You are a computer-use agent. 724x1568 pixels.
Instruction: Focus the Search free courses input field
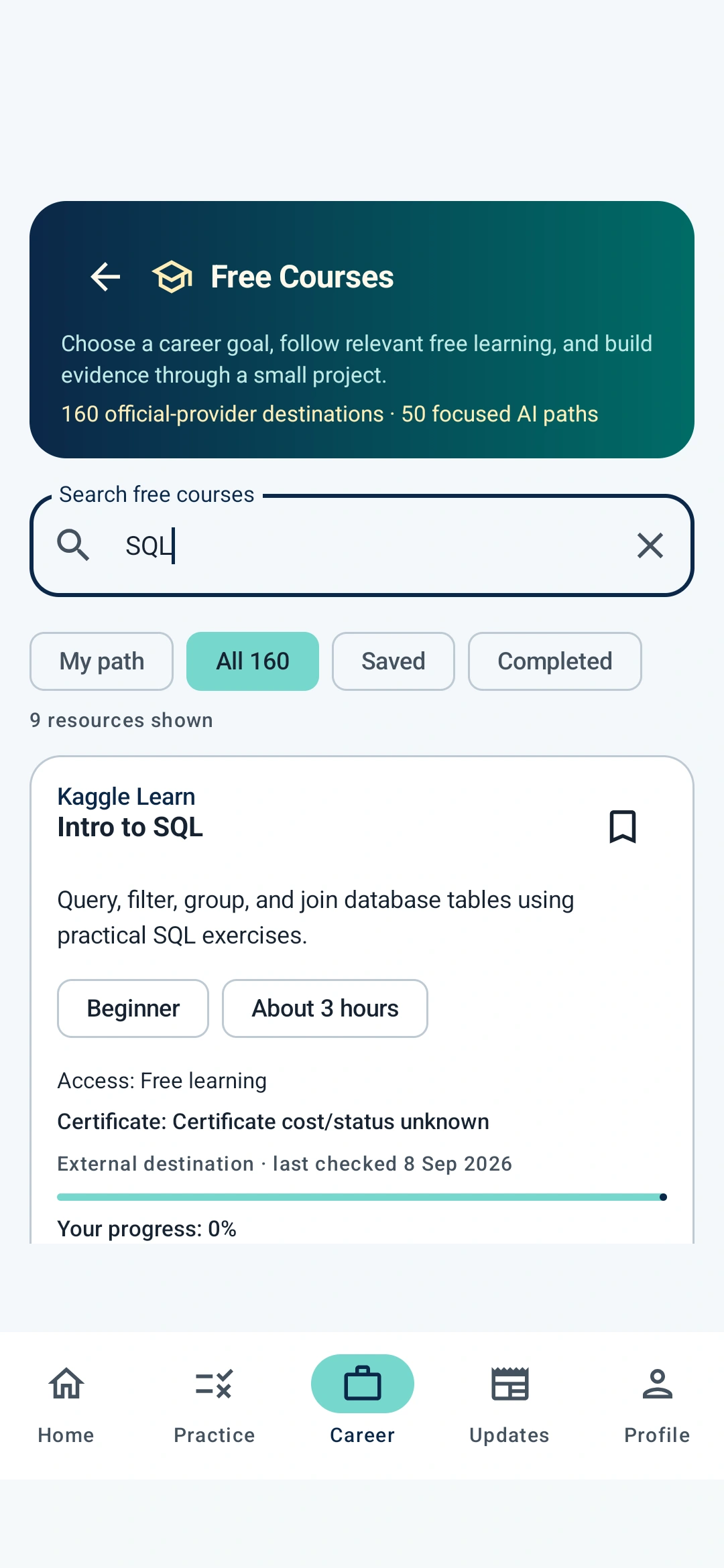pos(362,545)
